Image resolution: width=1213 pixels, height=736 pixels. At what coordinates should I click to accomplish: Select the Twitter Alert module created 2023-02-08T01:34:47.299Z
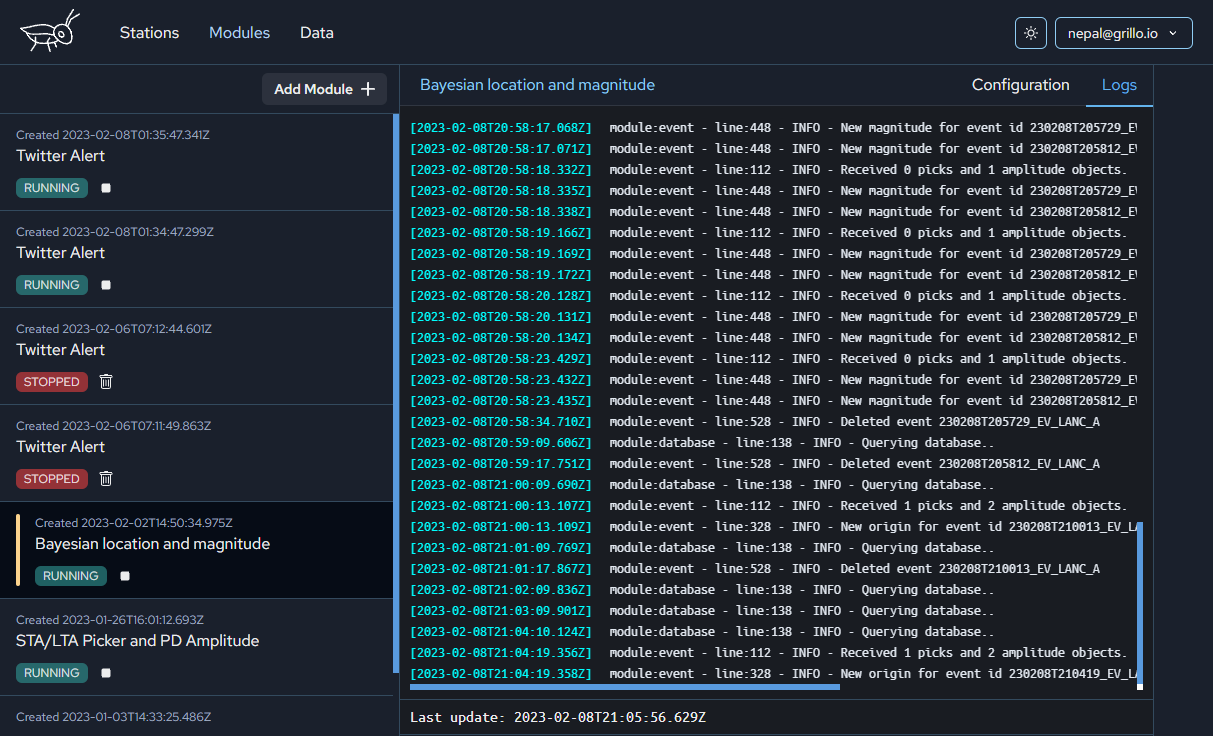196,259
